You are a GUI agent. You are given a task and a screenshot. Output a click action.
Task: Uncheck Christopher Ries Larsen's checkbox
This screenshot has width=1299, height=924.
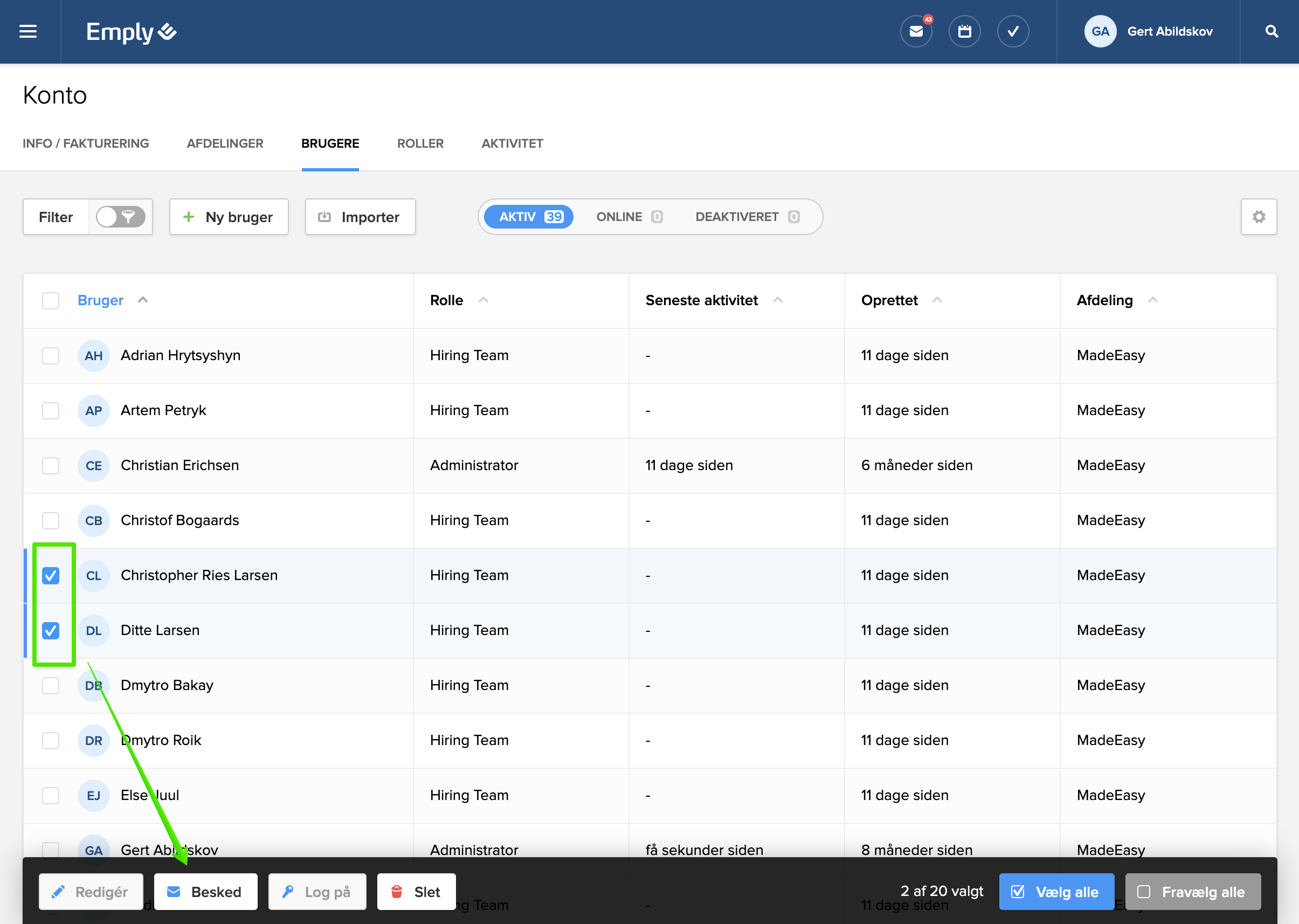point(51,576)
